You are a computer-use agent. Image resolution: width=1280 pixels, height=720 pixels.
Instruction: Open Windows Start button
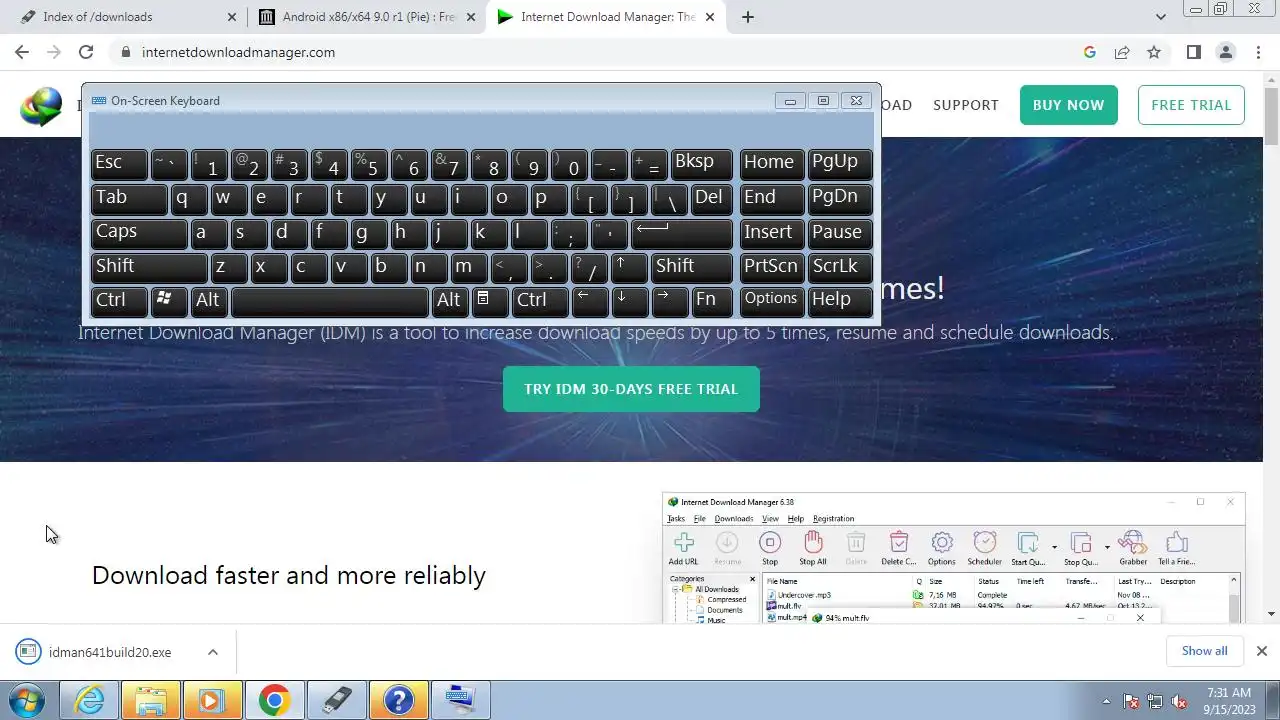point(26,701)
